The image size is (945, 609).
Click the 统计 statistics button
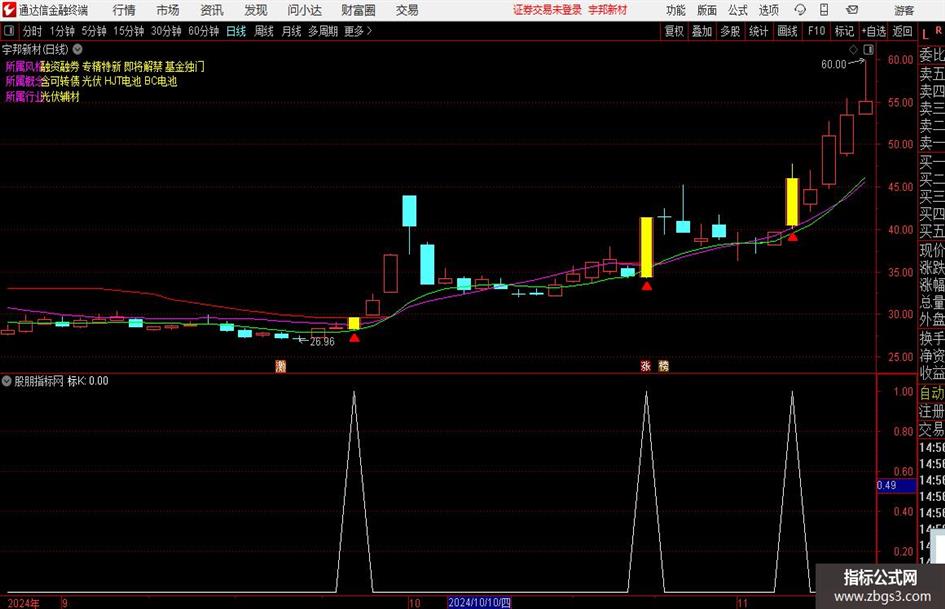[x=759, y=31]
